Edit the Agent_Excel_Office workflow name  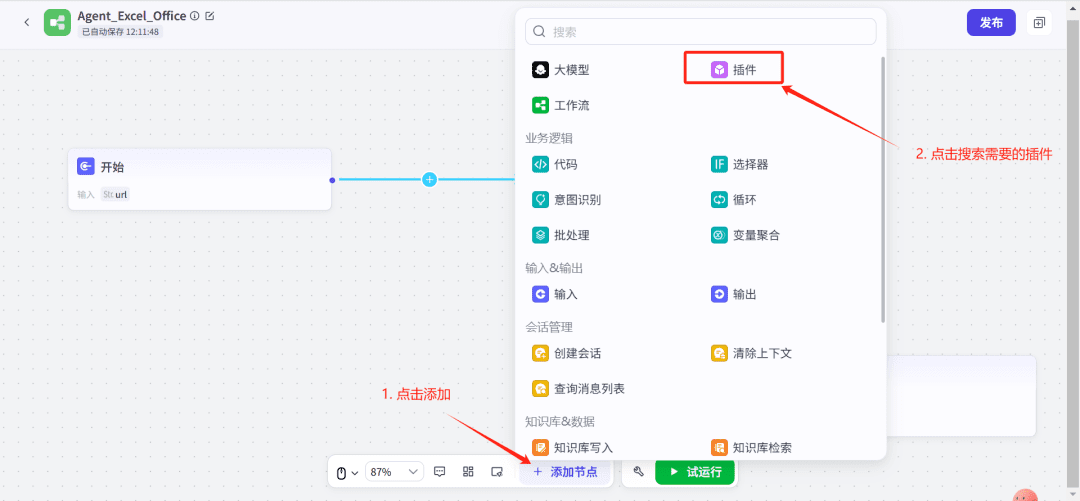(x=209, y=16)
